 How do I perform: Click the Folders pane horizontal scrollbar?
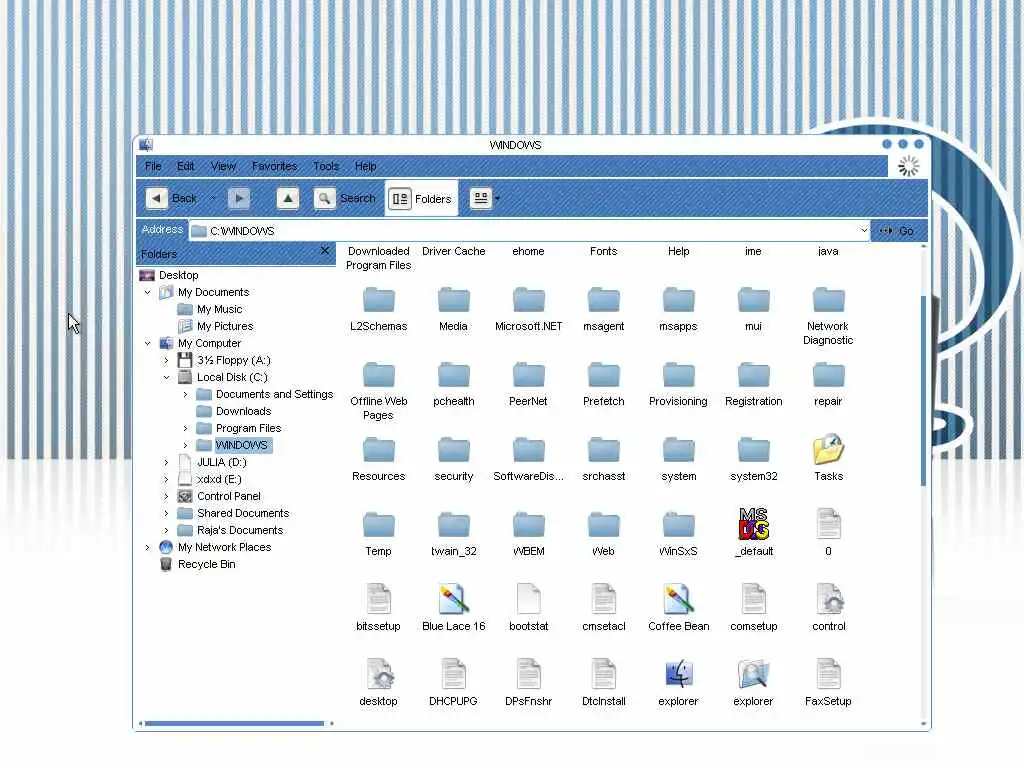pyautogui.click(x=234, y=723)
